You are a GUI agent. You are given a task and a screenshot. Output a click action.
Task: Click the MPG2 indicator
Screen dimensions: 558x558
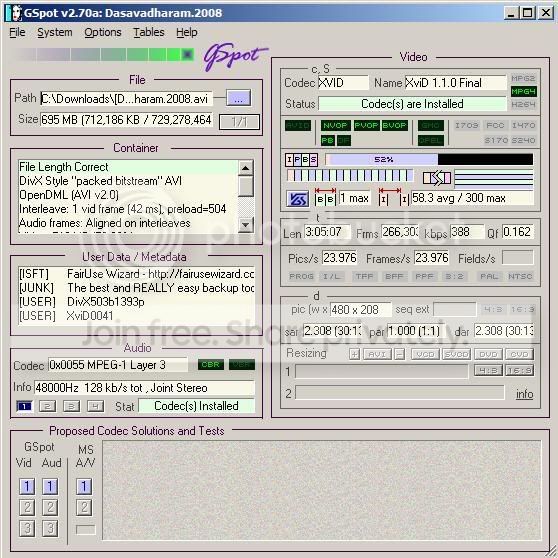[x=523, y=78]
